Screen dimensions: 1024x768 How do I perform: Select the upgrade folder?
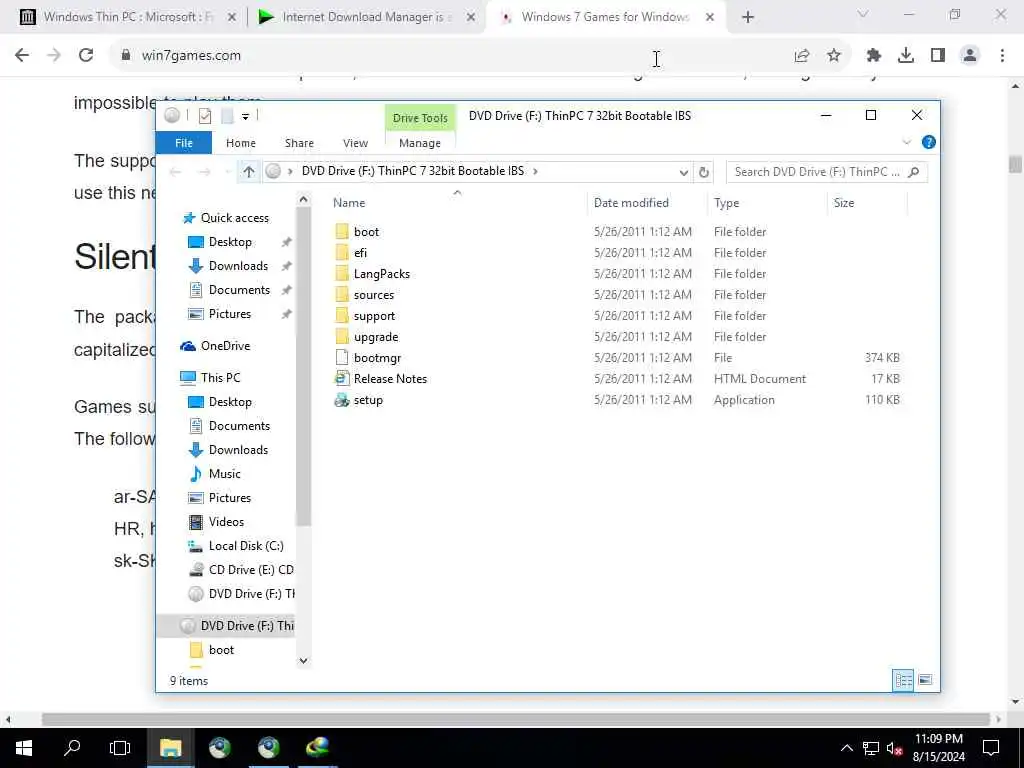click(x=376, y=337)
